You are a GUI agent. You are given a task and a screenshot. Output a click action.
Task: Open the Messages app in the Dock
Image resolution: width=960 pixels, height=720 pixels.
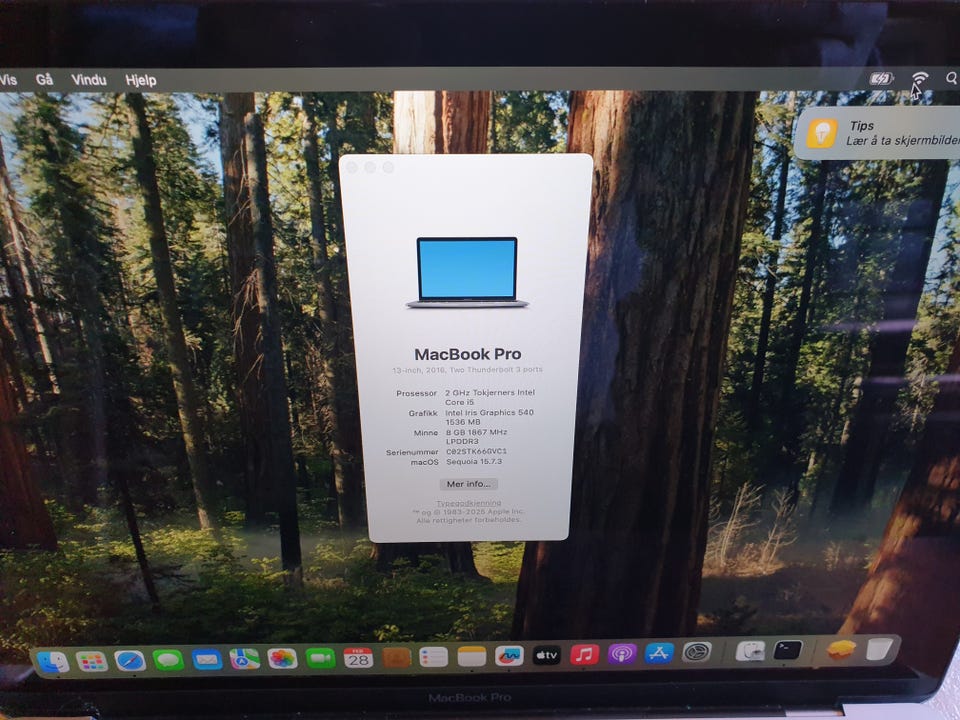coord(168,660)
